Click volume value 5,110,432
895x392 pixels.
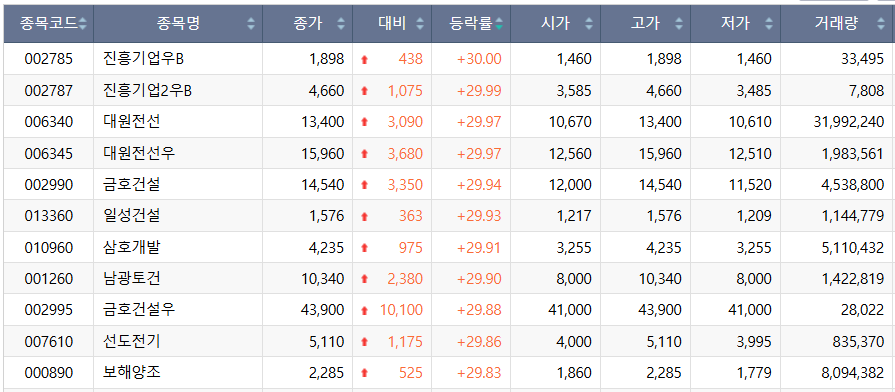pos(852,247)
